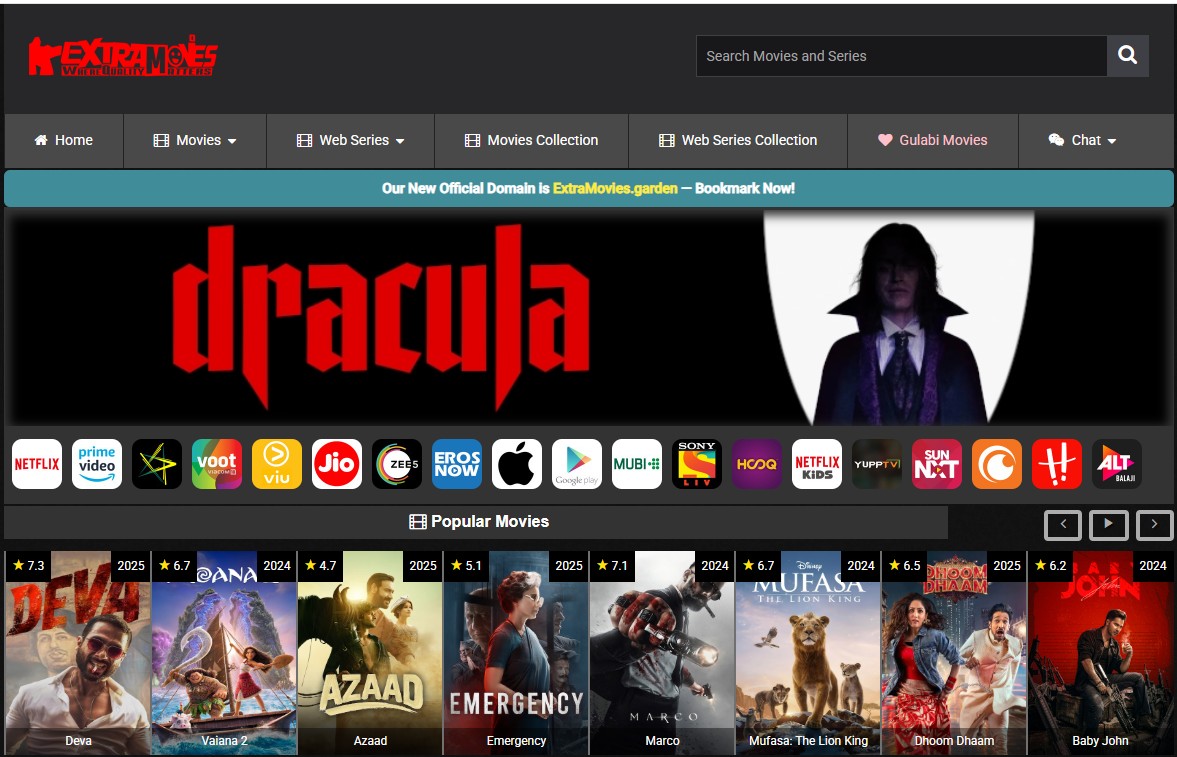Click the search magnifier button
This screenshot has height=757, width=1177.
pyautogui.click(x=1127, y=56)
